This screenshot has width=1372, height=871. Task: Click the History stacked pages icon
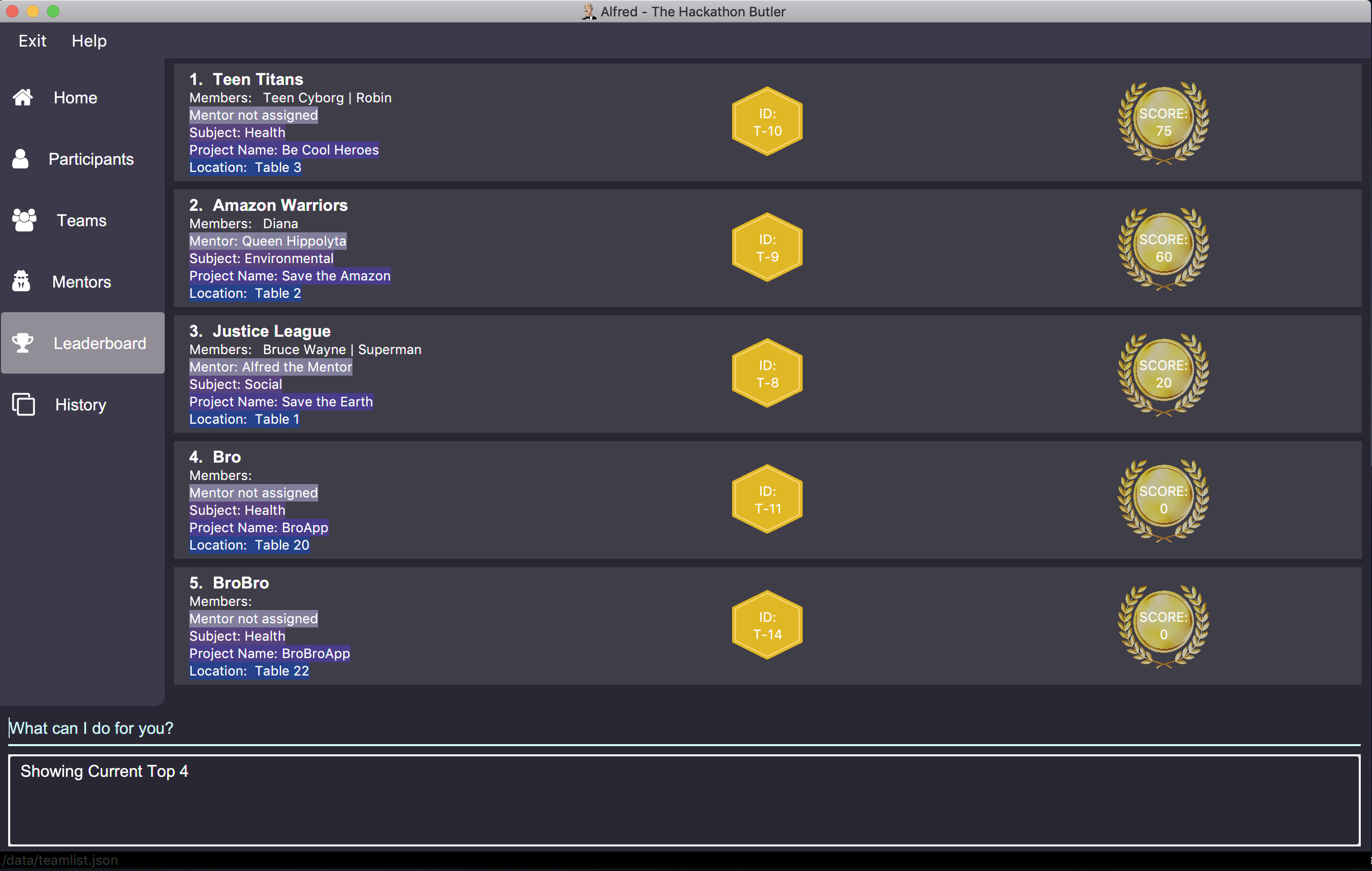point(24,404)
